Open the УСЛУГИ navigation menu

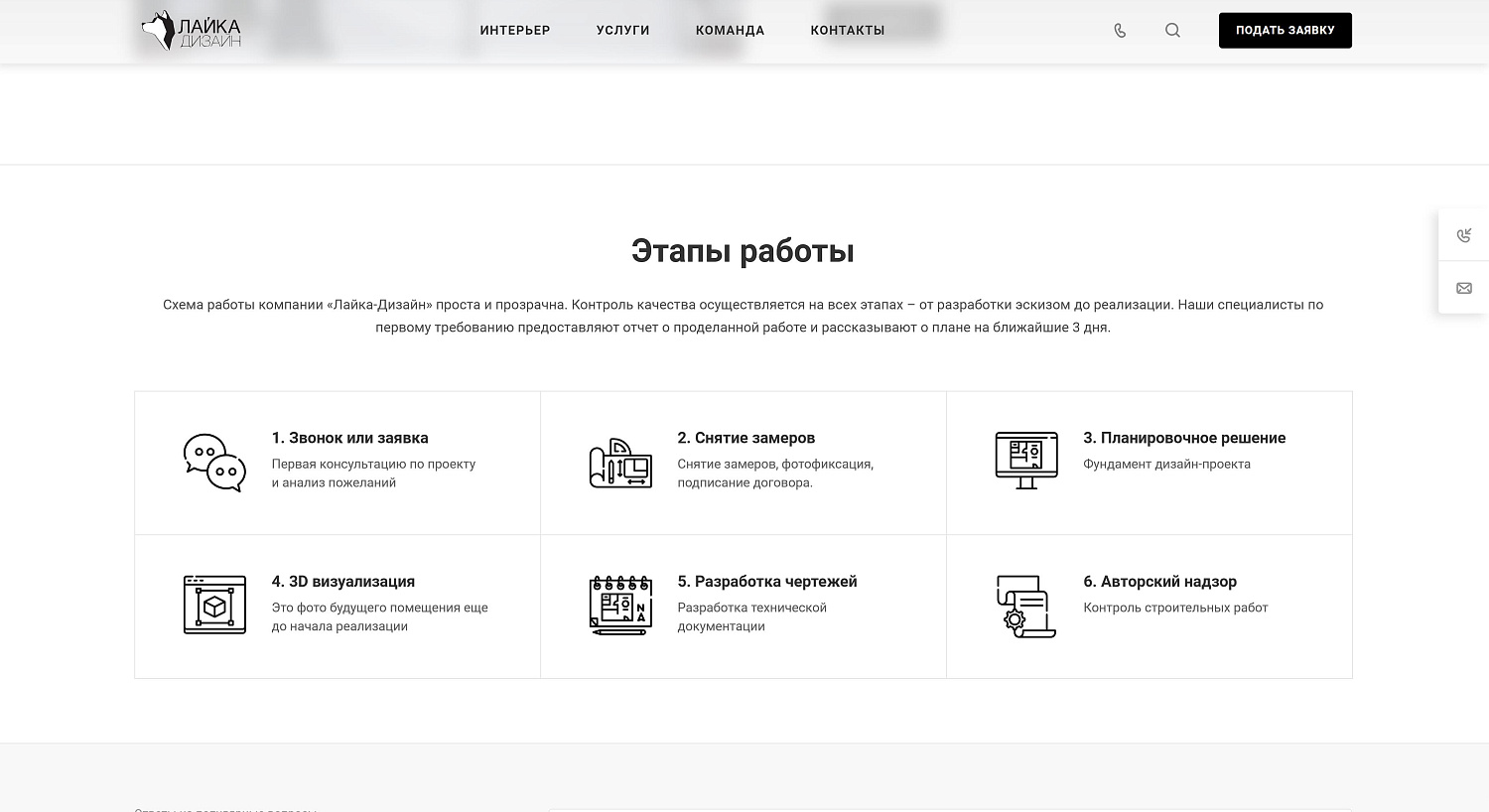click(x=622, y=31)
